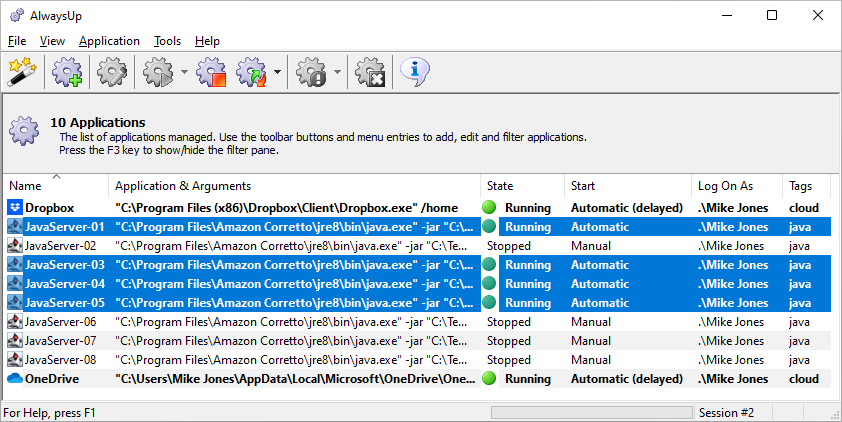Image resolution: width=842 pixels, height=422 pixels.
Task: Open the Tools menu
Action: [168, 41]
